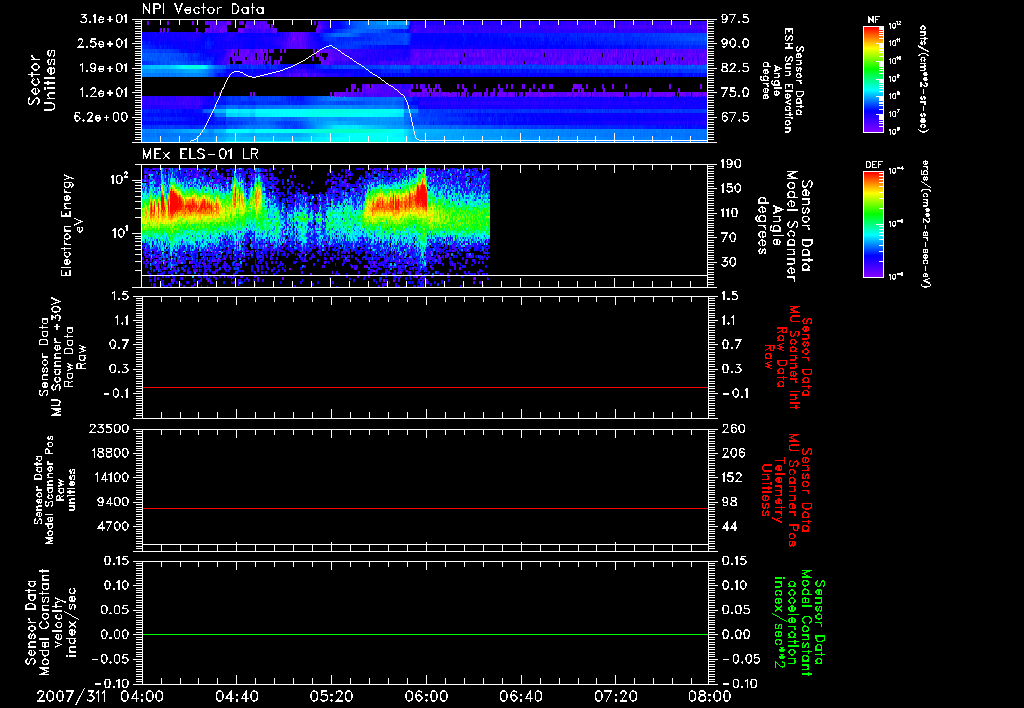Screen dimensions: 1024x708
Task: Click the 9400 scanner position tick label
Action: (x=114, y=502)
